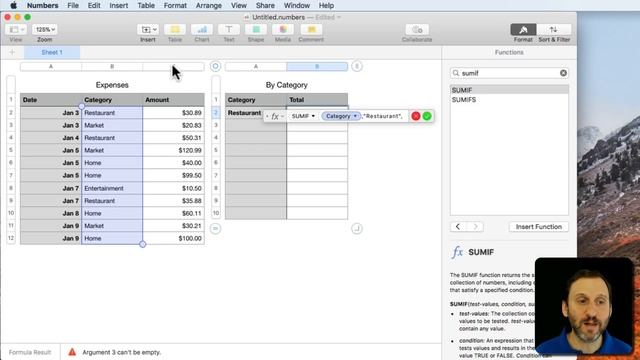Click the Chart toolbar icon
The image size is (640, 360).
click(202, 29)
